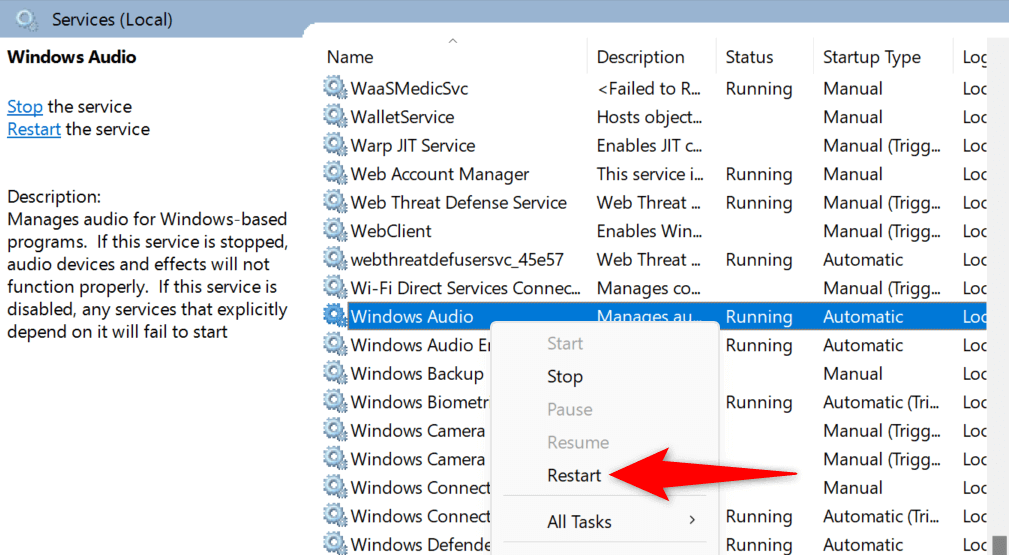Click the Services (Local) header icon

[27, 19]
